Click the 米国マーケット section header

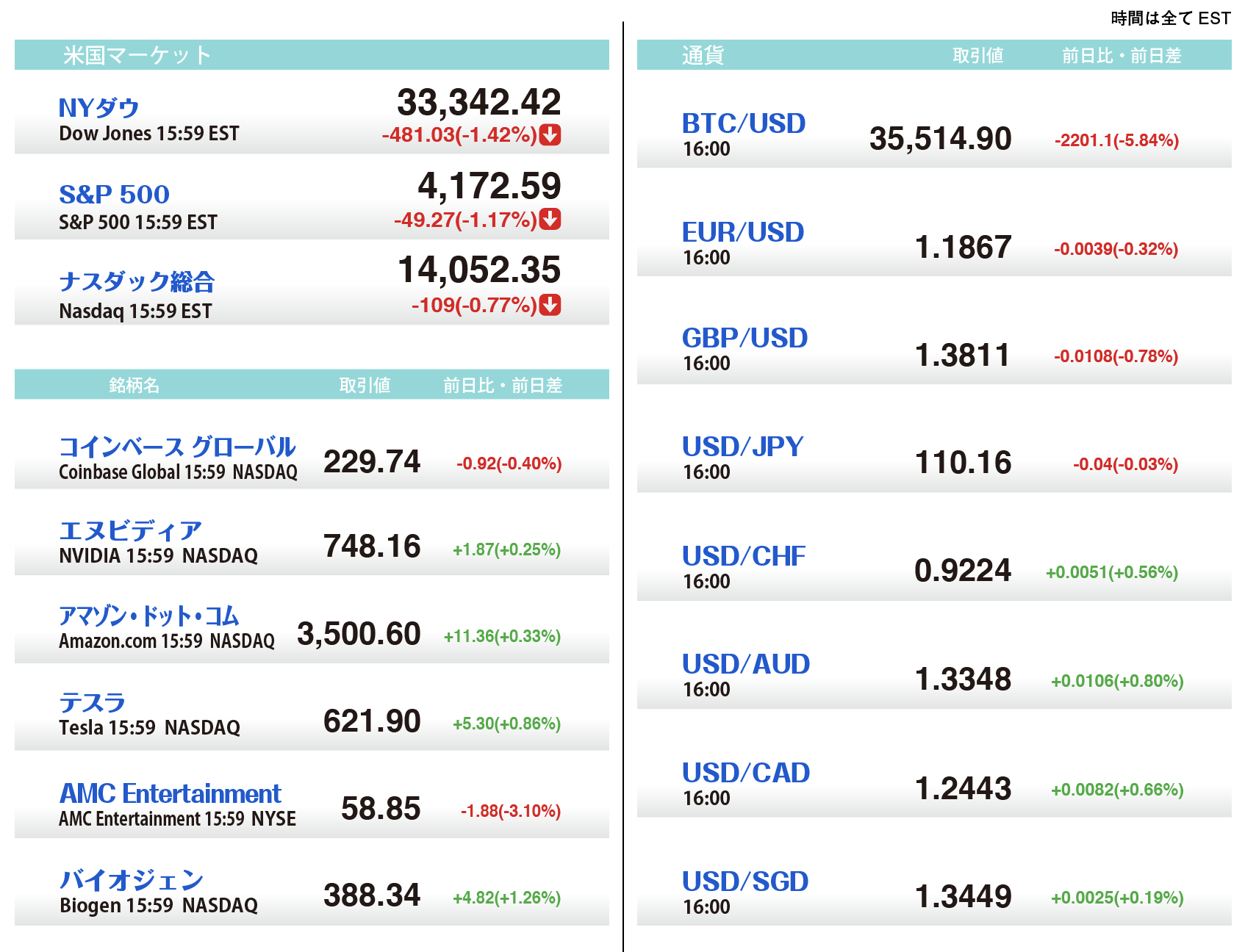(137, 55)
